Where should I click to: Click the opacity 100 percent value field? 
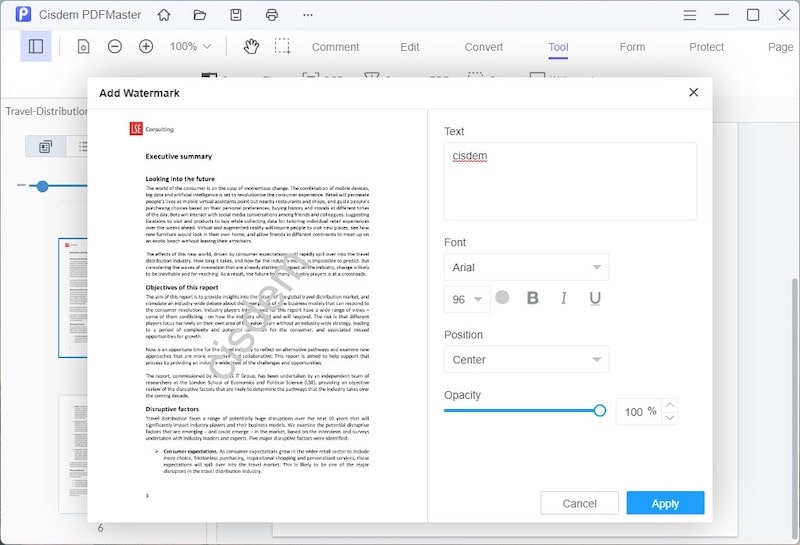[x=639, y=411]
